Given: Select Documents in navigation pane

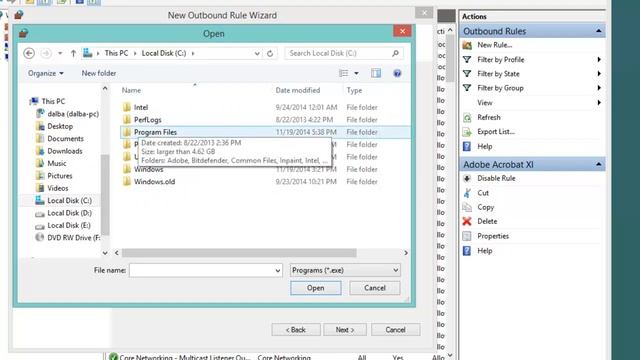Looking at the screenshot, I should [65, 138].
